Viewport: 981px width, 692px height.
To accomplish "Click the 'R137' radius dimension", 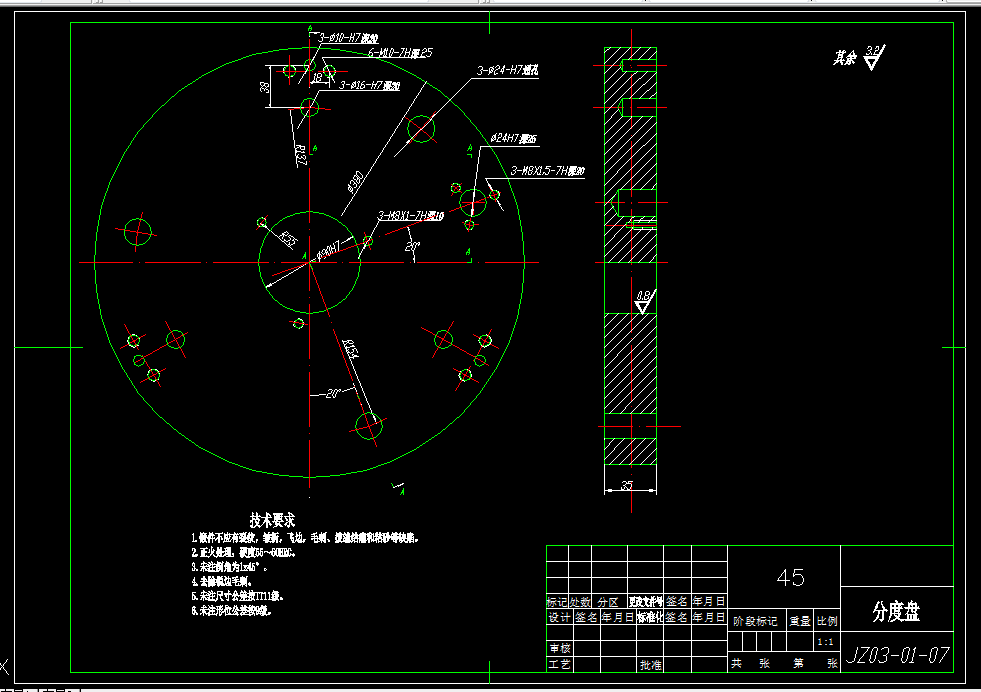I will (300, 155).
